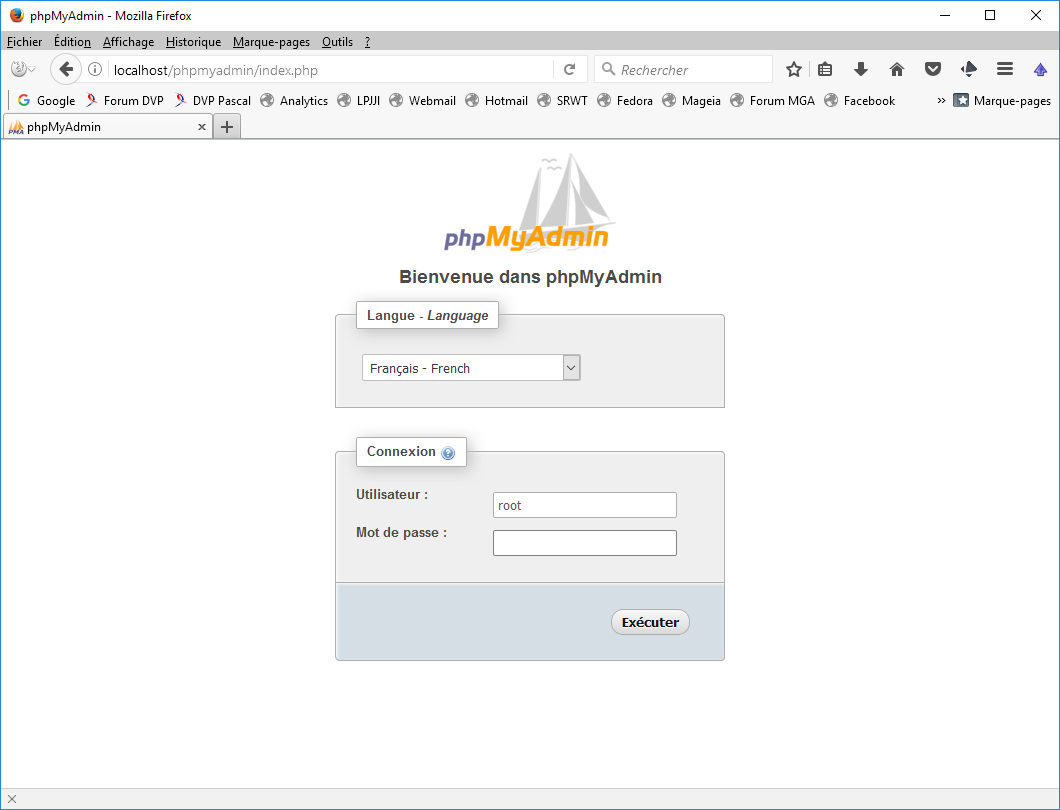Expand the hidden bookmarks overflow chevron
1060x810 pixels.
pyautogui.click(x=941, y=100)
